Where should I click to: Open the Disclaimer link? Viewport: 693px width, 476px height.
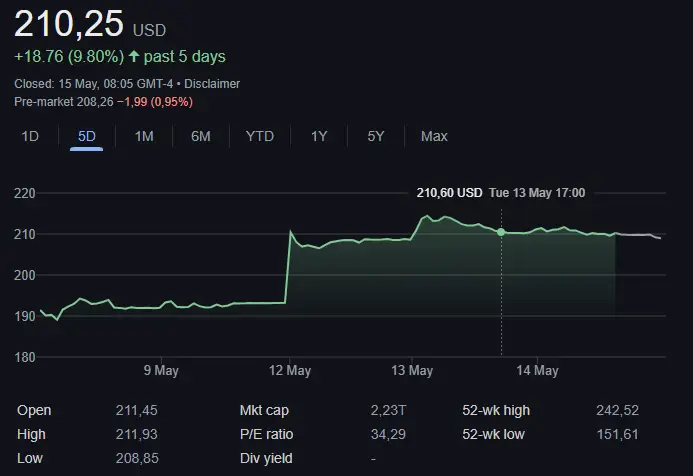(212, 84)
